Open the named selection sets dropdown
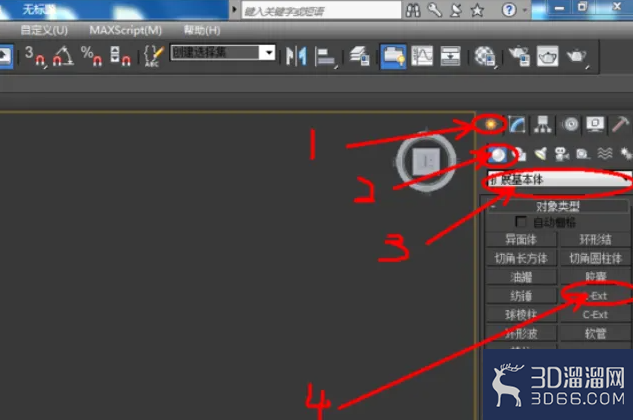Image resolution: width=633 pixels, height=420 pixels. pyautogui.click(x=269, y=52)
